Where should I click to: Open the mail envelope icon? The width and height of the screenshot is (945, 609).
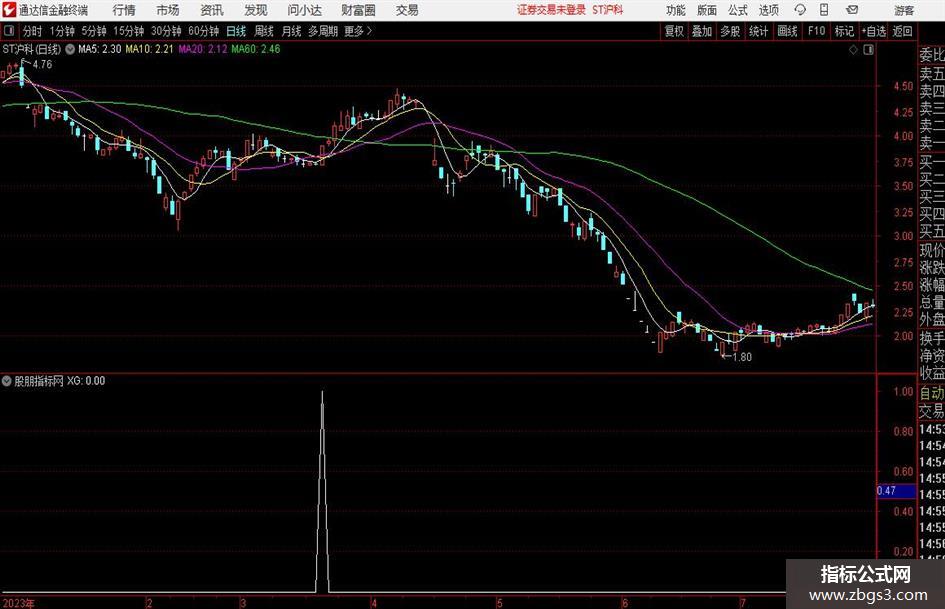pos(852,10)
